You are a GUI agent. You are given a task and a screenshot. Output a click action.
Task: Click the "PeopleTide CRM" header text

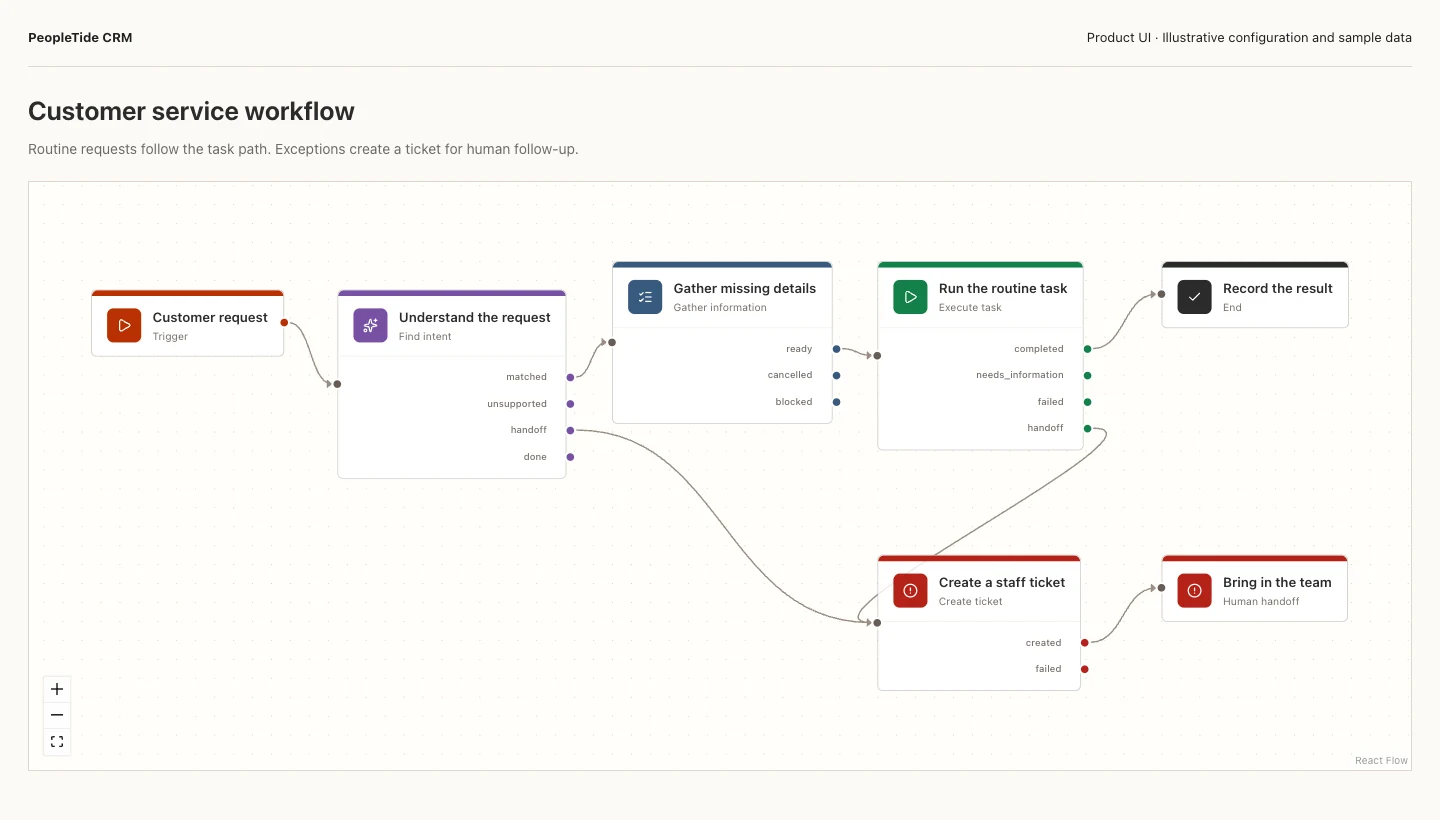coord(80,38)
